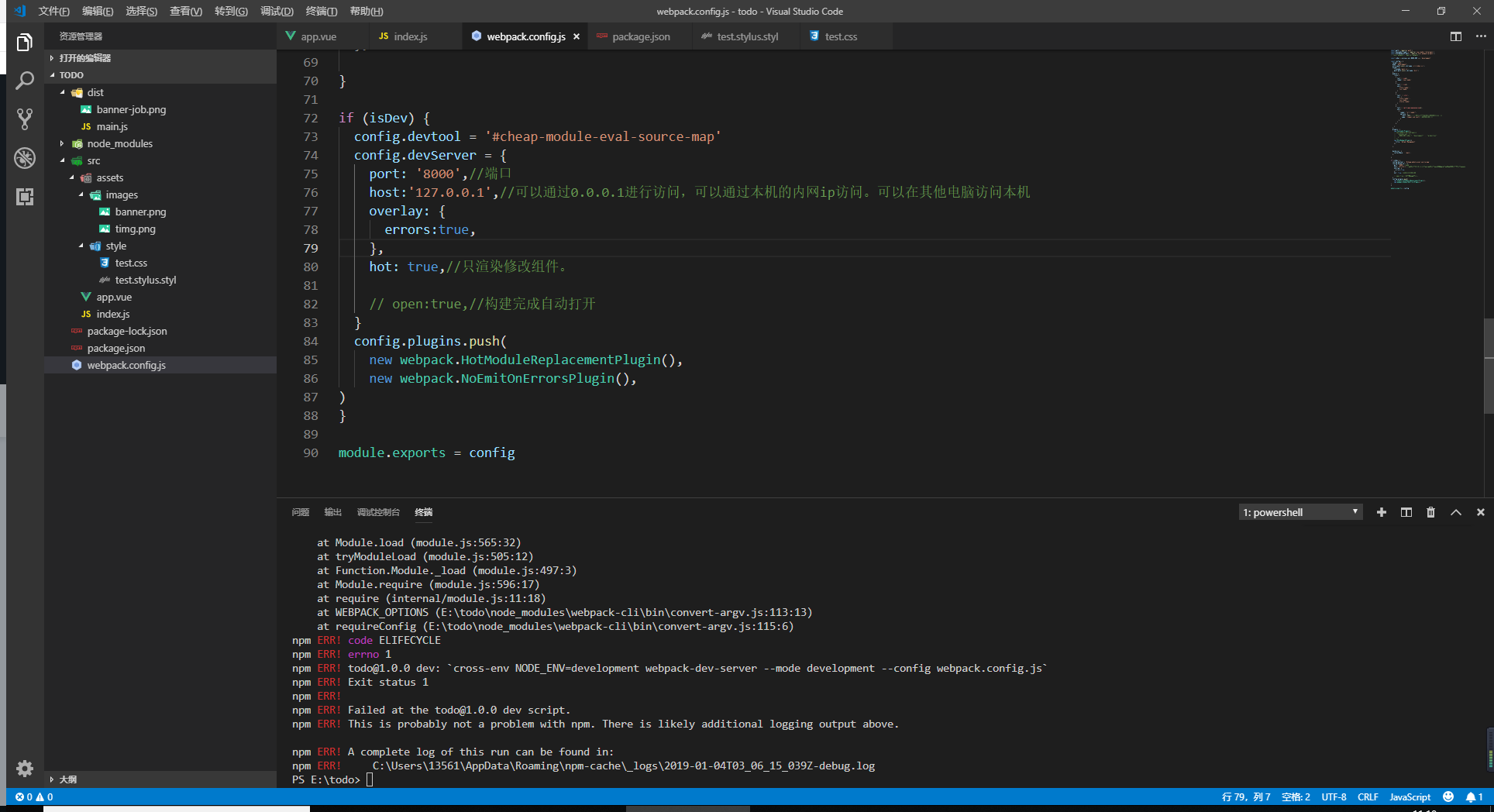This screenshot has width=1494, height=812.
Task: Show the 问题 problems panel tab
Action: tap(301, 512)
